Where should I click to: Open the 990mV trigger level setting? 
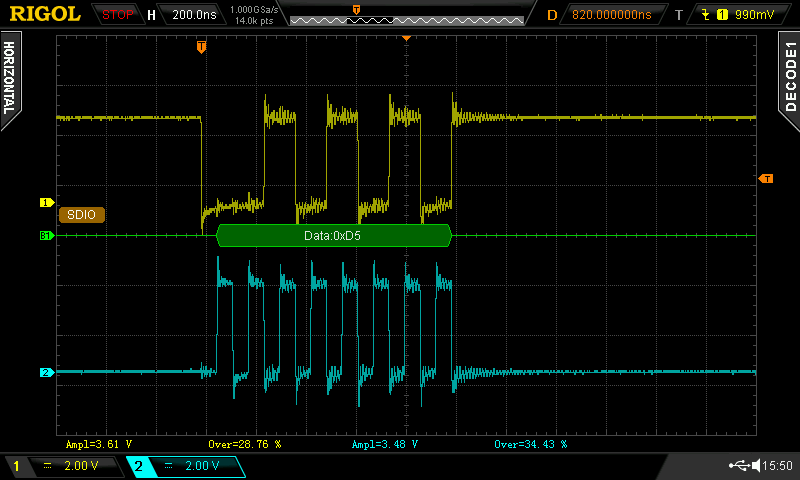[756, 15]
